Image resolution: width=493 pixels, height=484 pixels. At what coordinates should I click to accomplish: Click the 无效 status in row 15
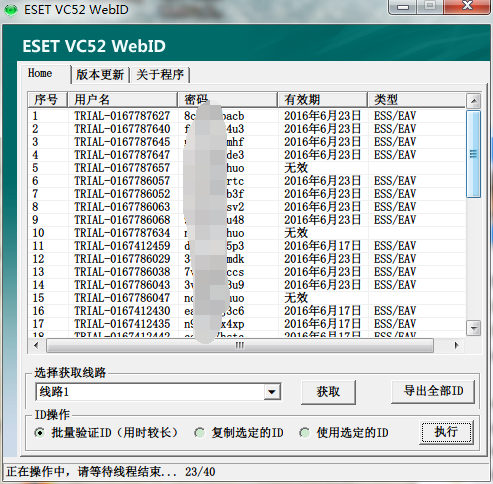pyautogui.click(x=296, y=298)
